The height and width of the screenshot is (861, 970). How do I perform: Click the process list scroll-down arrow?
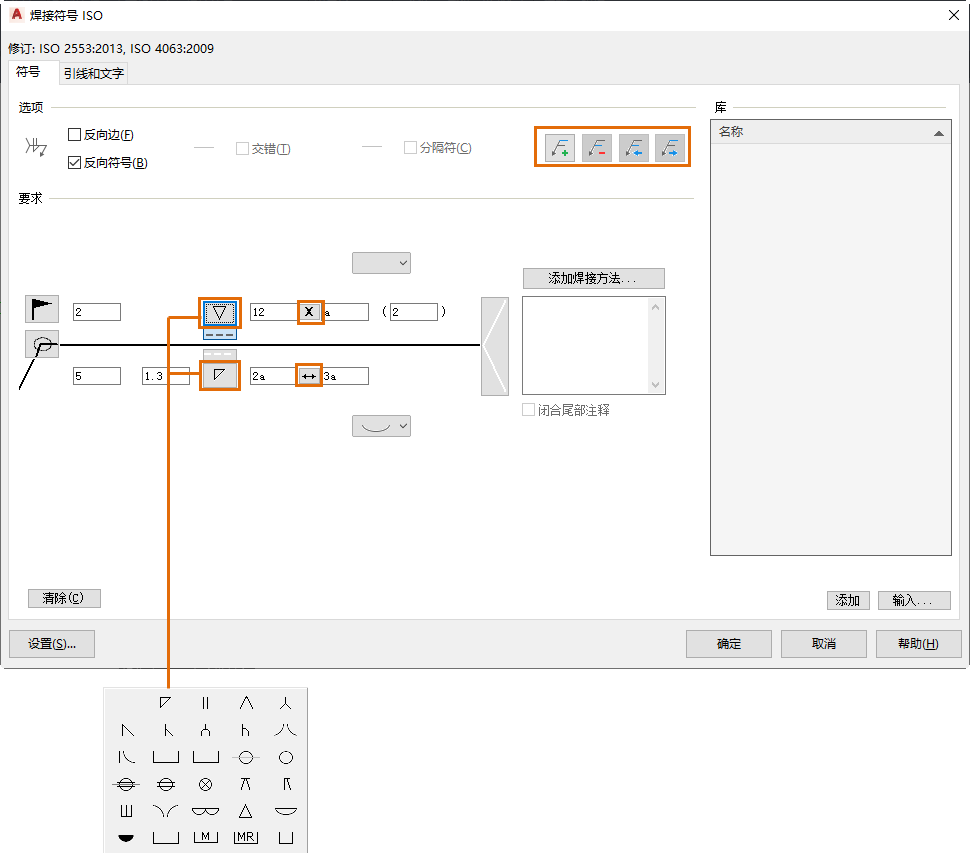click(x=656, y=385)
